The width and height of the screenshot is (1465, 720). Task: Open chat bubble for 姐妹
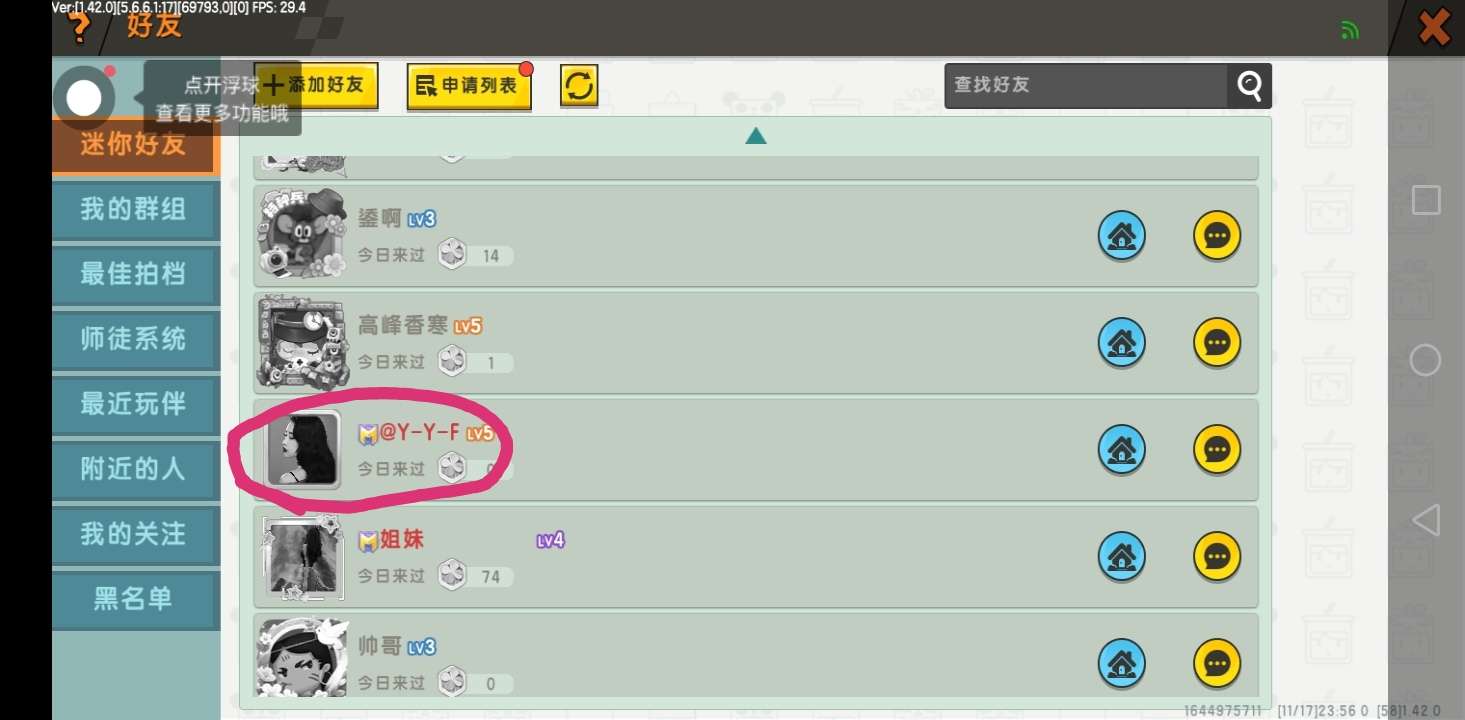tap(1217, 557)
